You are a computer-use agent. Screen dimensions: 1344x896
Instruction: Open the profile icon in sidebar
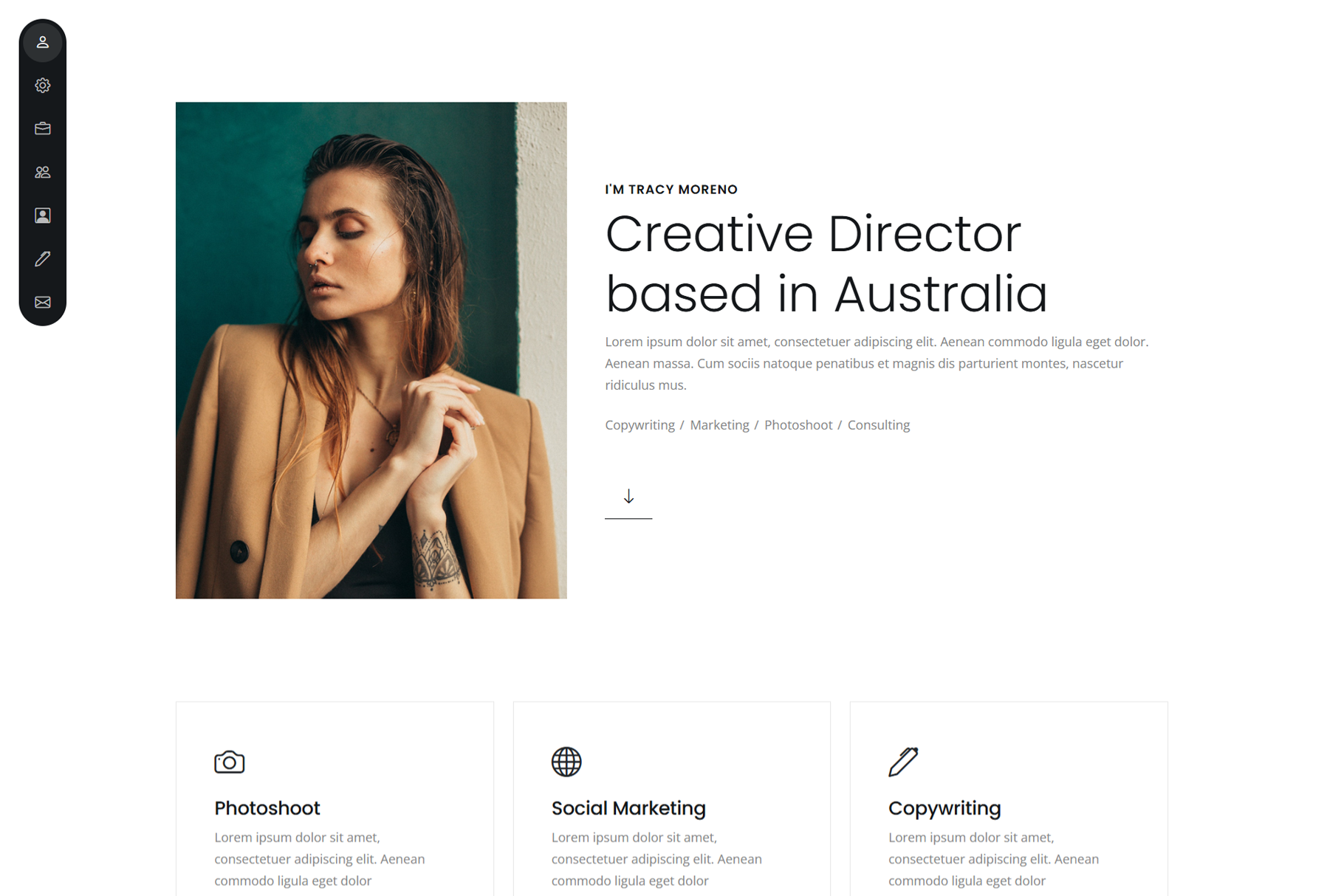pos(43,42)
